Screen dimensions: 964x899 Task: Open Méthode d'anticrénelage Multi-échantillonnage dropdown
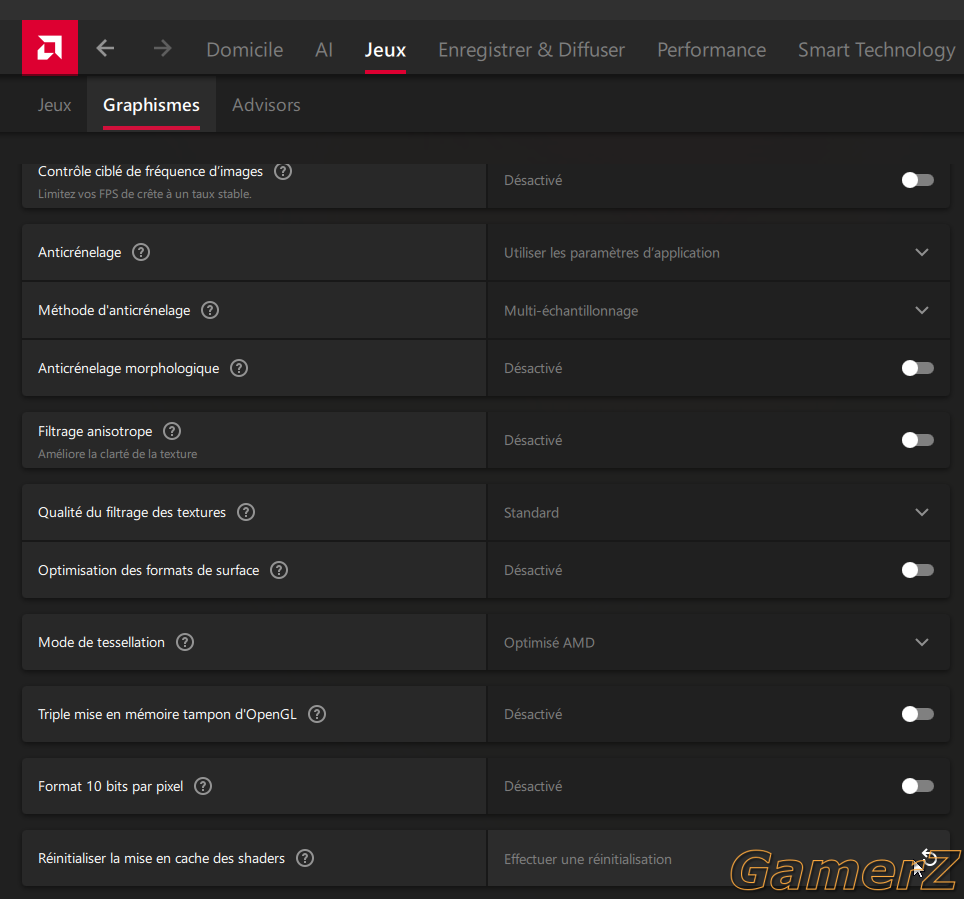(x=718, y=310)
